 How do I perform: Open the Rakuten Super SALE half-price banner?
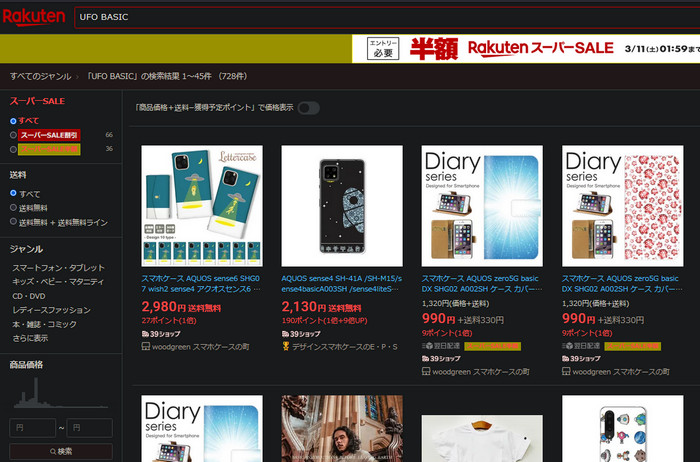click(526, 49)
